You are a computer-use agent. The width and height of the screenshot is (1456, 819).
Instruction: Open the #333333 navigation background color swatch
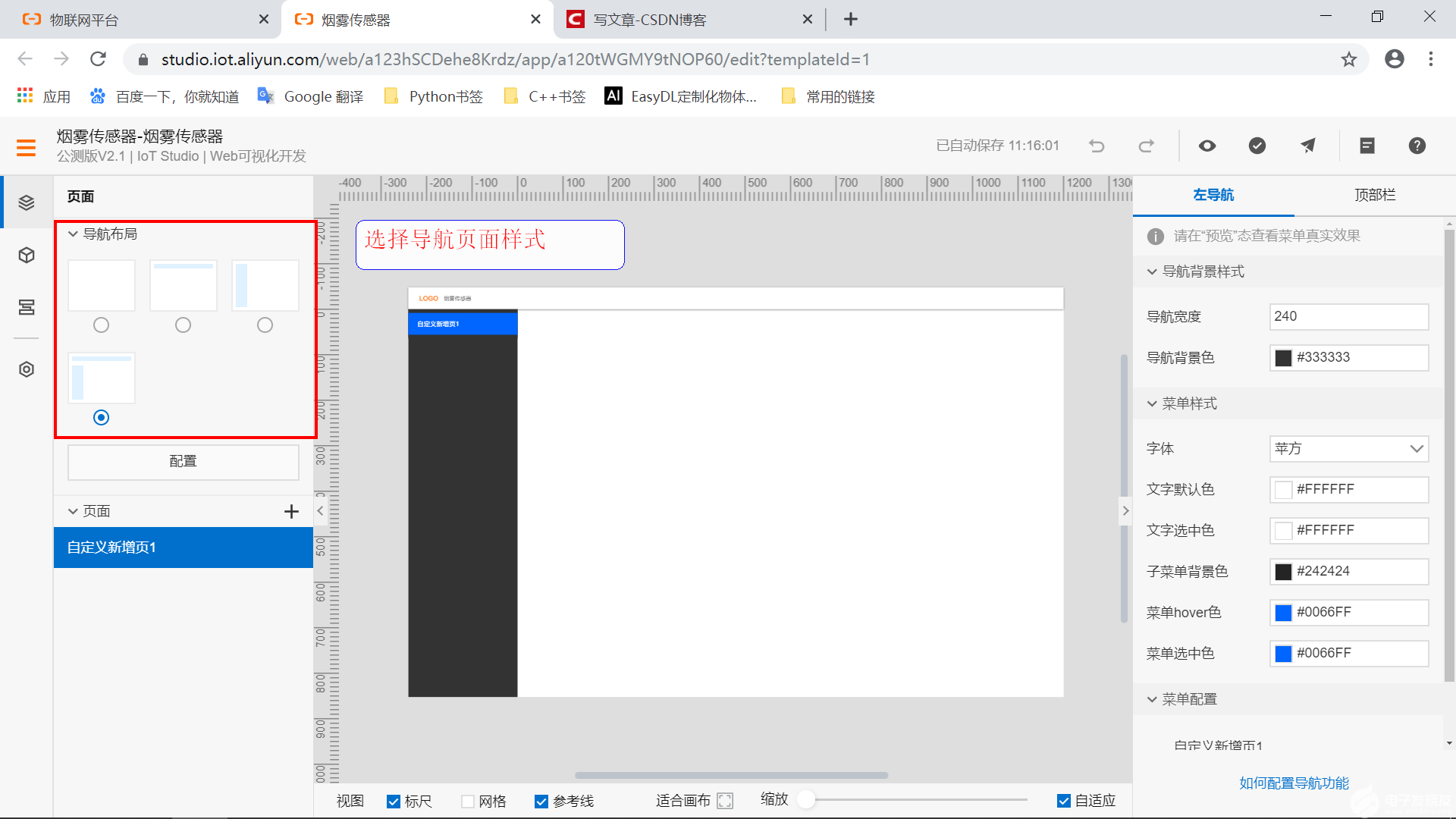click(1283, 357)
